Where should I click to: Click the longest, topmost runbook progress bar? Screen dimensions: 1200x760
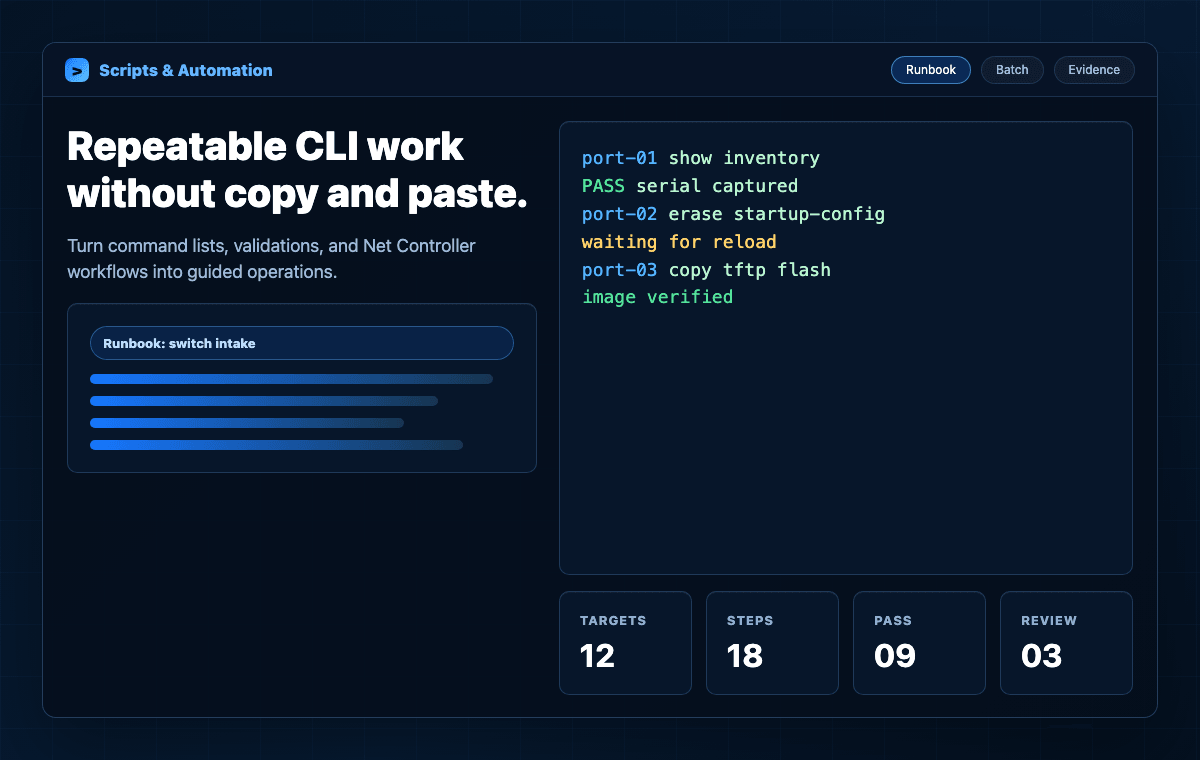[291, 379]
